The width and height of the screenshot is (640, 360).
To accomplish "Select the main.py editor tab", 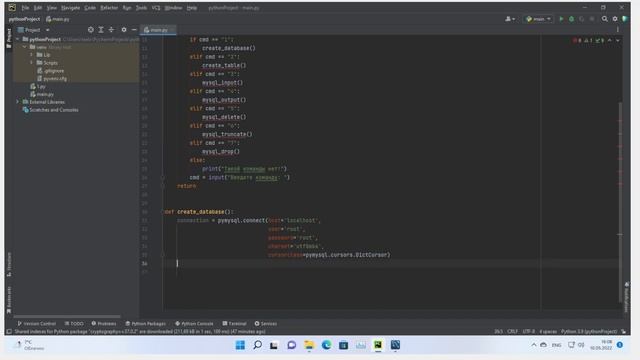I will click(x=158, y=30).
